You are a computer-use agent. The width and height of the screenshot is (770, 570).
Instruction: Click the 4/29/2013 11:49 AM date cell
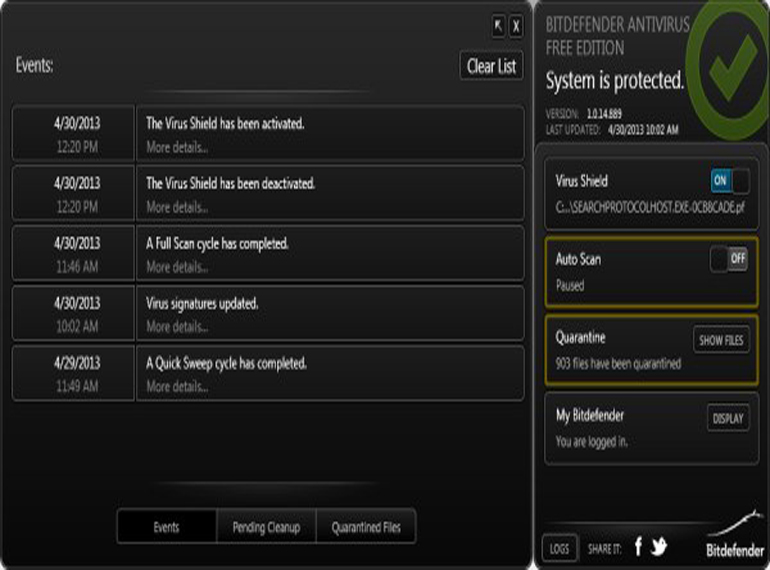click(x=73, y=374)
